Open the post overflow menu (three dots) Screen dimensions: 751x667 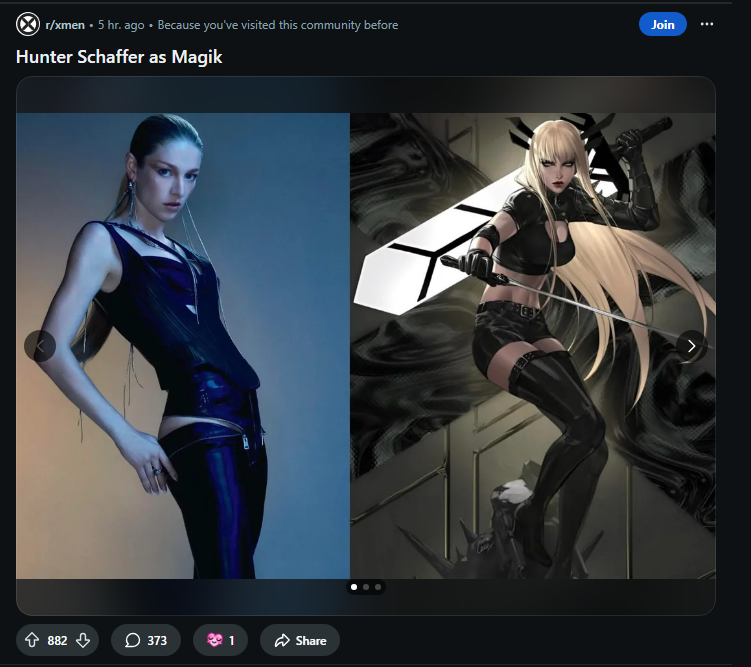tap(706, 24)
